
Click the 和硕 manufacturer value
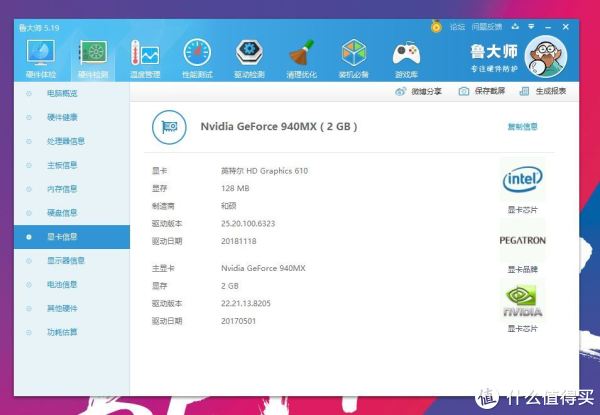pyautogui.click(x=228, y=206)
